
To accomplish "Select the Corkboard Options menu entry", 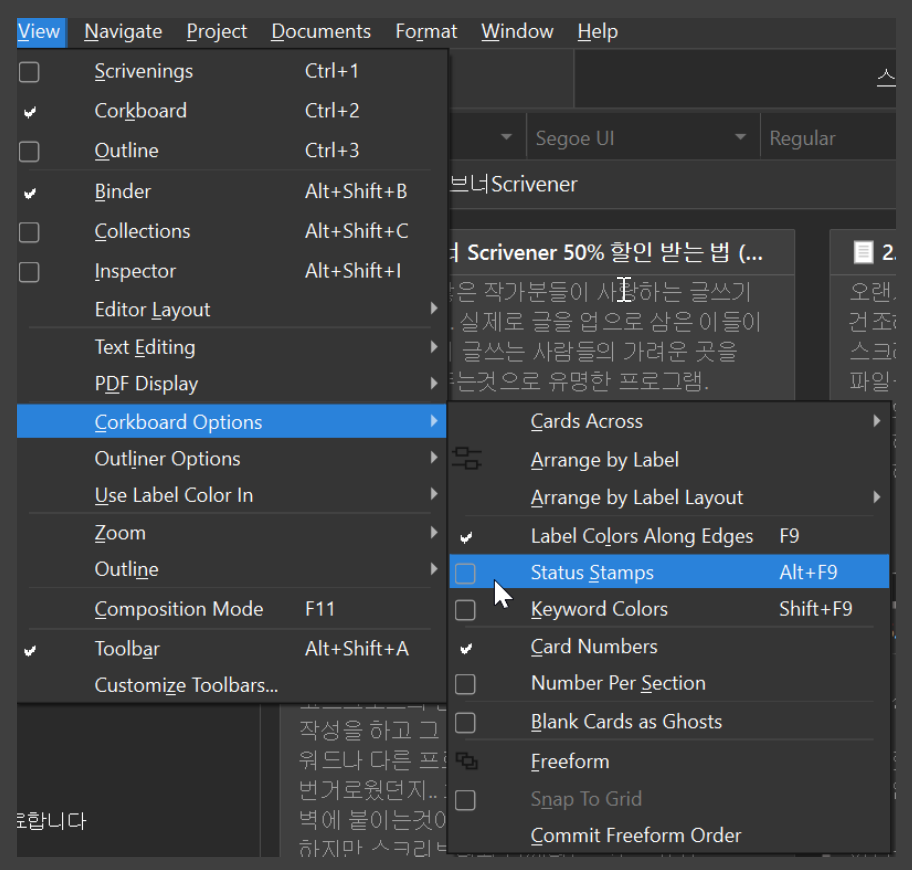I will [x=233, y=421].
